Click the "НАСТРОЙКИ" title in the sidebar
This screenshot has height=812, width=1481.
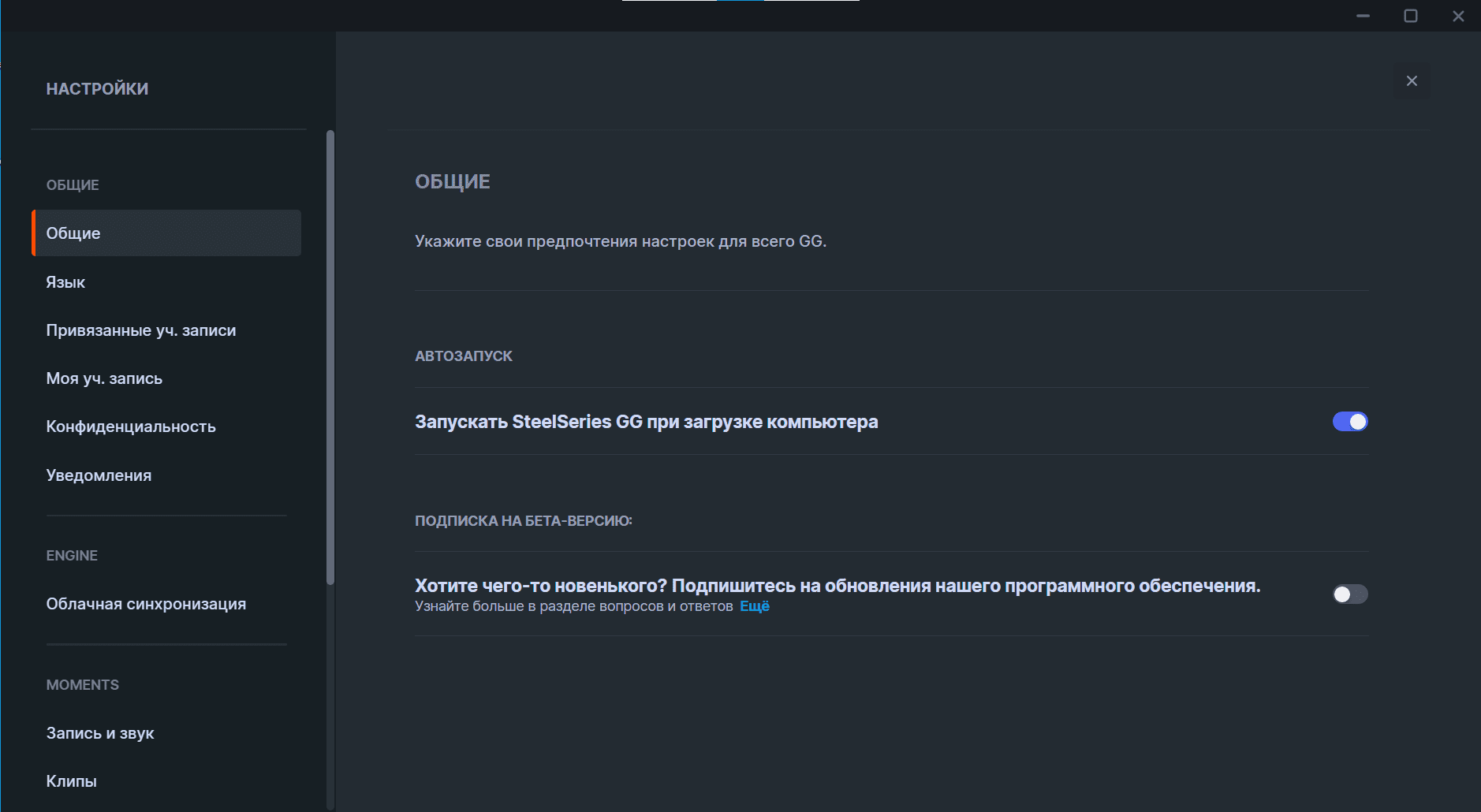coord(97,89)
